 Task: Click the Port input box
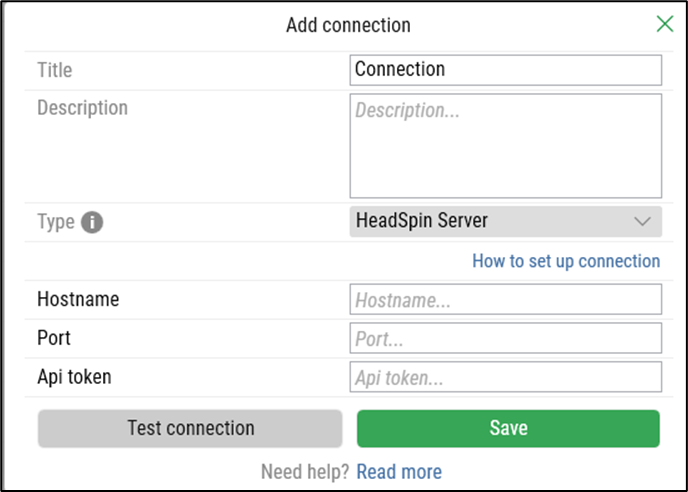505,338
